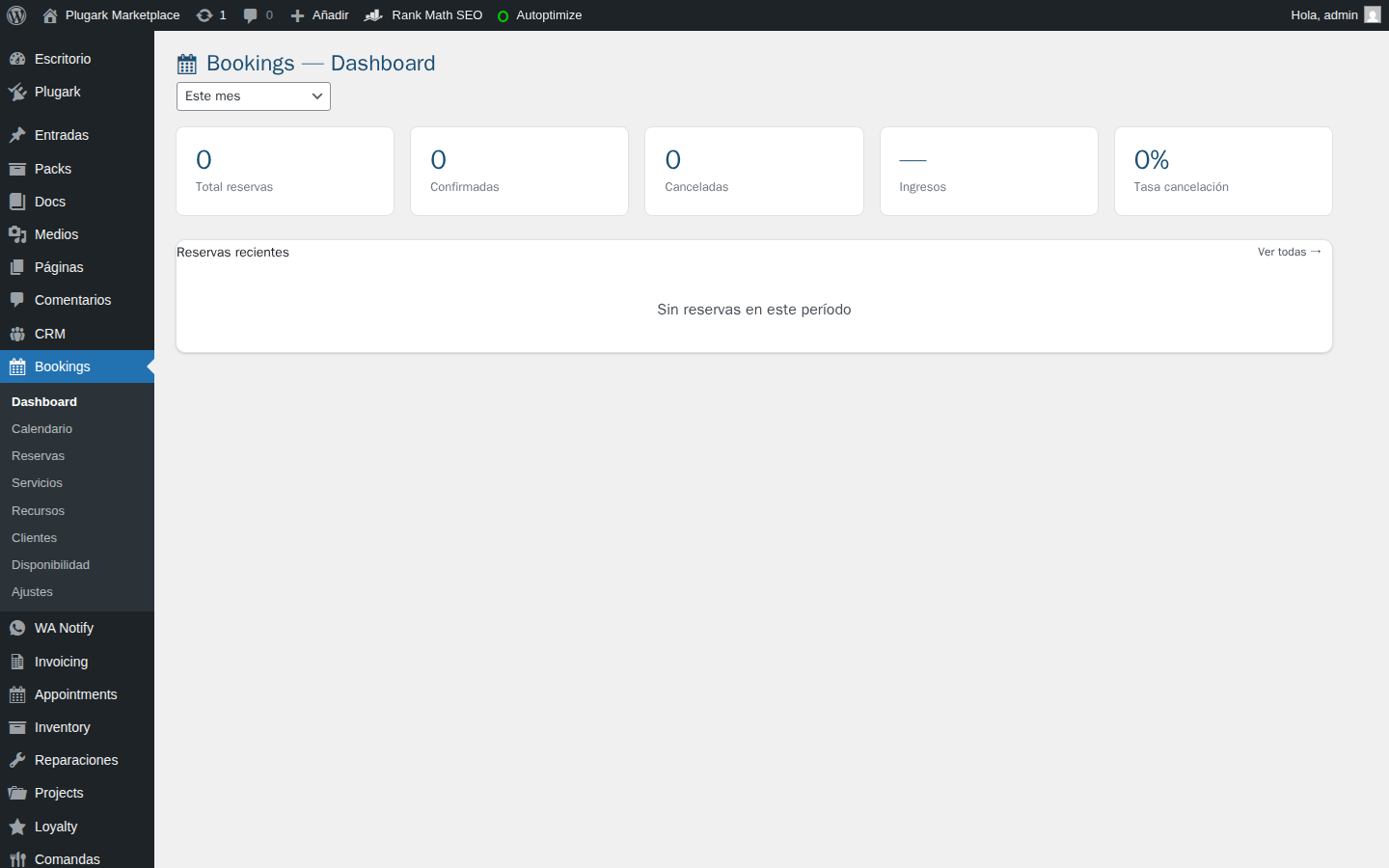Click the Inventory sidebar icon
The image size is (1389, 868).
pyautogui.click(x=16, y=726)
